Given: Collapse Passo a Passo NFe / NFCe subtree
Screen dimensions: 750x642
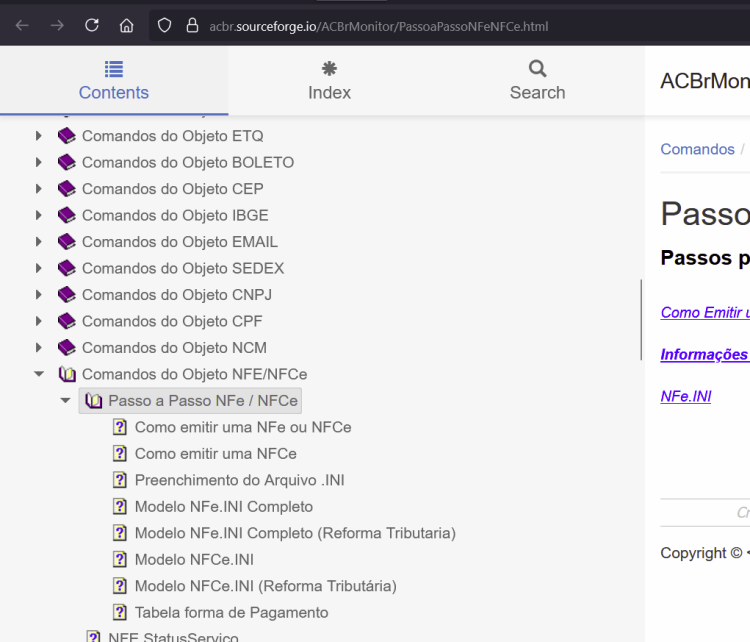Looking at the screenshot, I should click(66, 400).
